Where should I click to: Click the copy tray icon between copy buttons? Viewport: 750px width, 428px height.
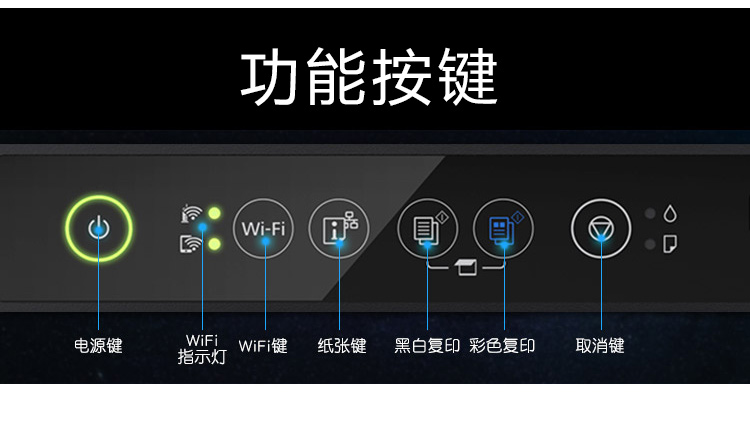coord(466,267)
